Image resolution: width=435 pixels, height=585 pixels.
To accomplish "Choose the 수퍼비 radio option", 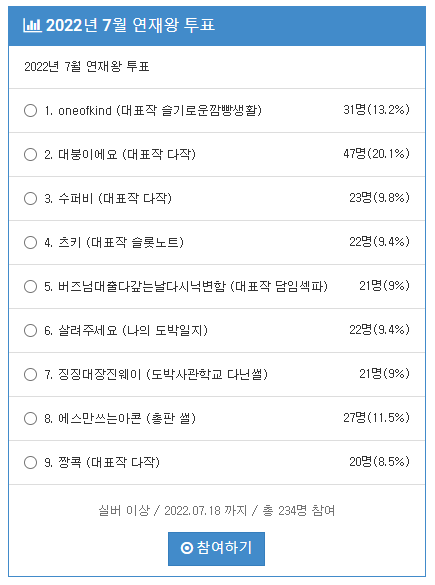I will pyautogui.click(x=31, y=198).
